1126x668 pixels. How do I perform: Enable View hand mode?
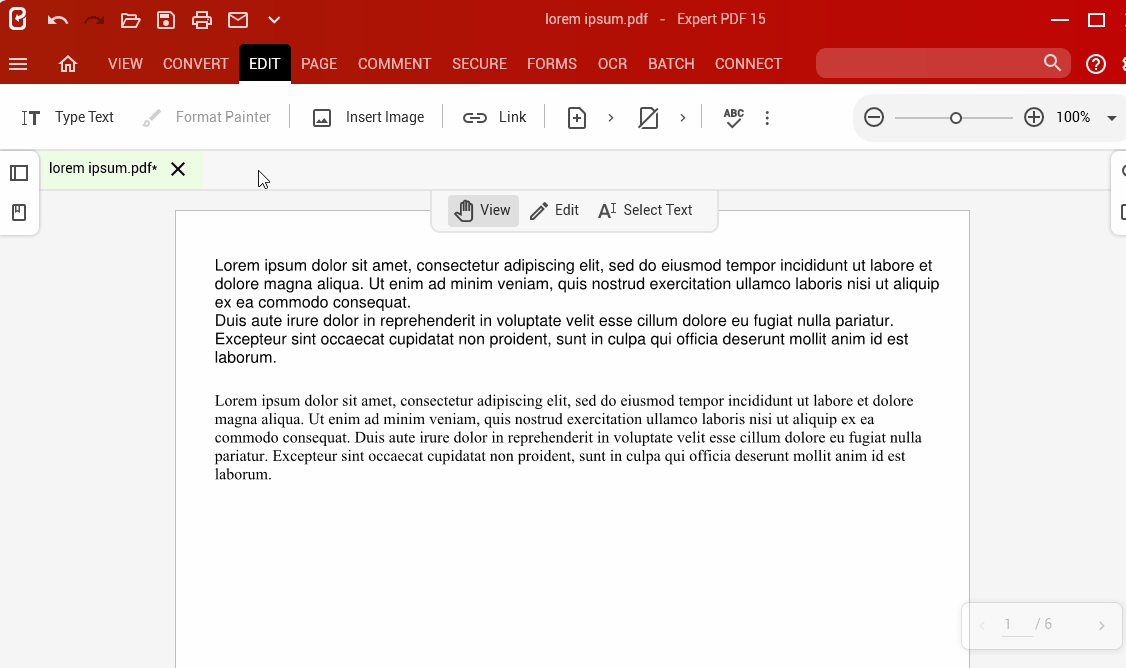click(x=483, y=210)
